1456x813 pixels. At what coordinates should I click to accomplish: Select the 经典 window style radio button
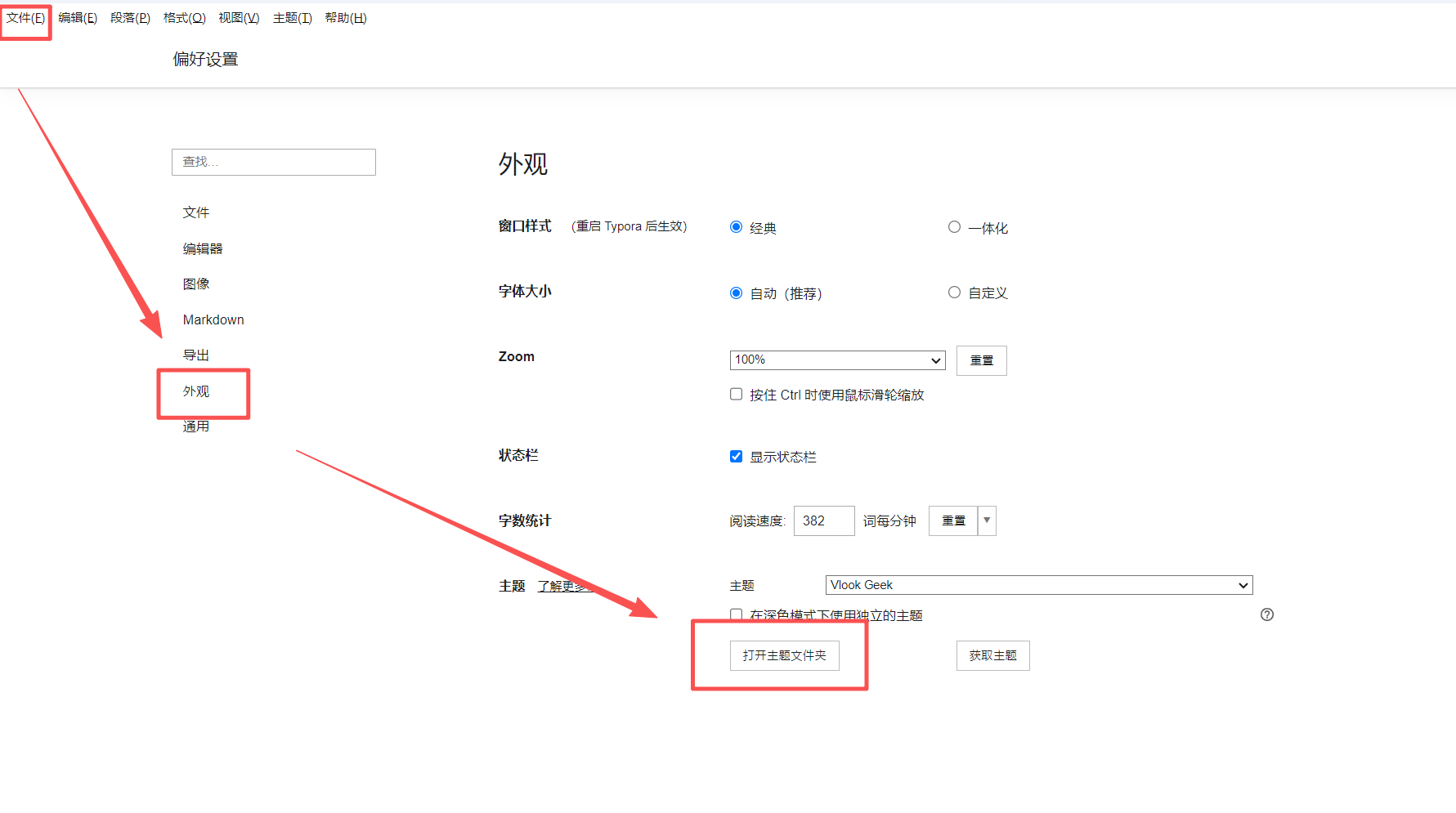(736, 227)
